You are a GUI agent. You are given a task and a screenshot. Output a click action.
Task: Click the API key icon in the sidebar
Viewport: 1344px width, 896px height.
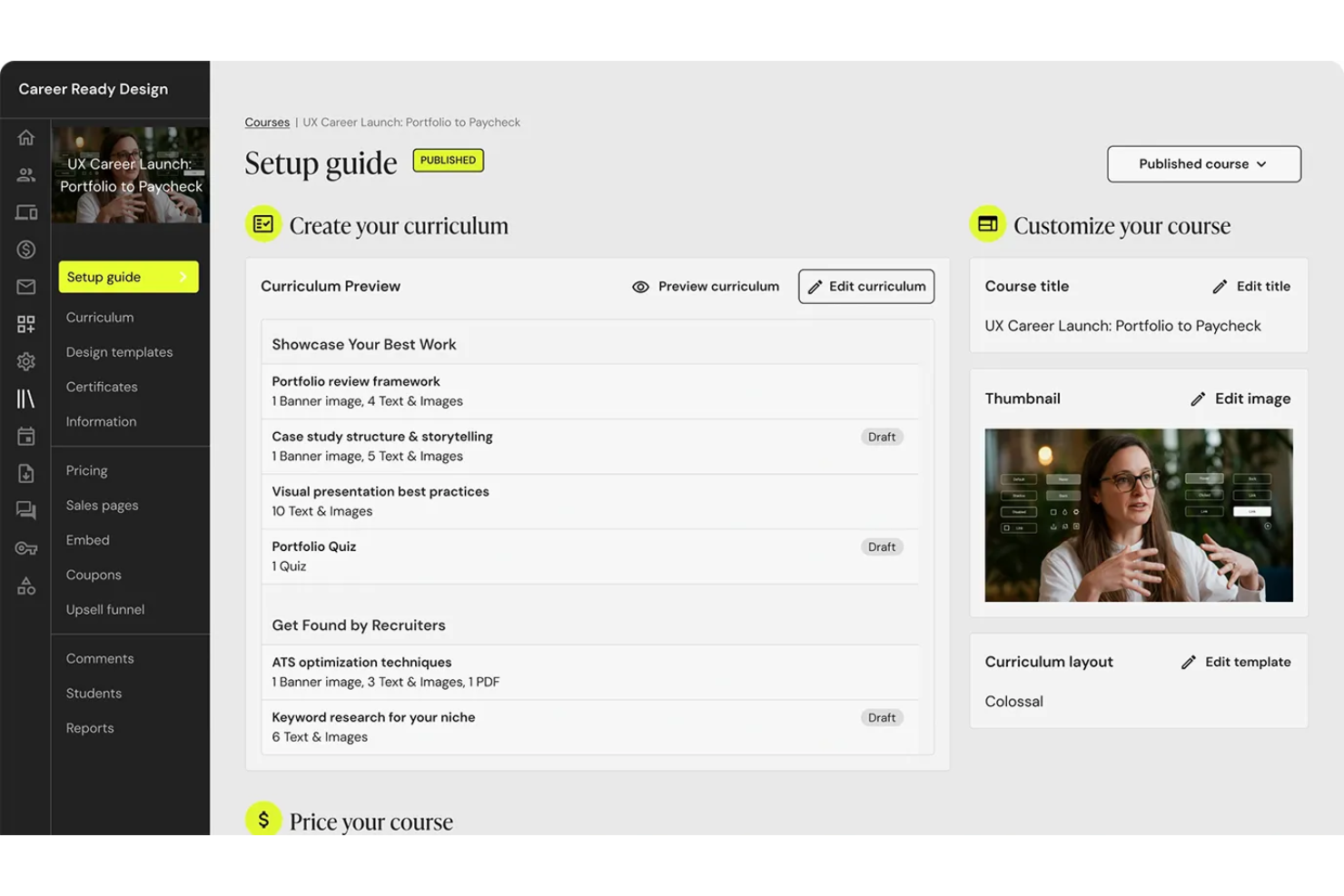(25, 547)
